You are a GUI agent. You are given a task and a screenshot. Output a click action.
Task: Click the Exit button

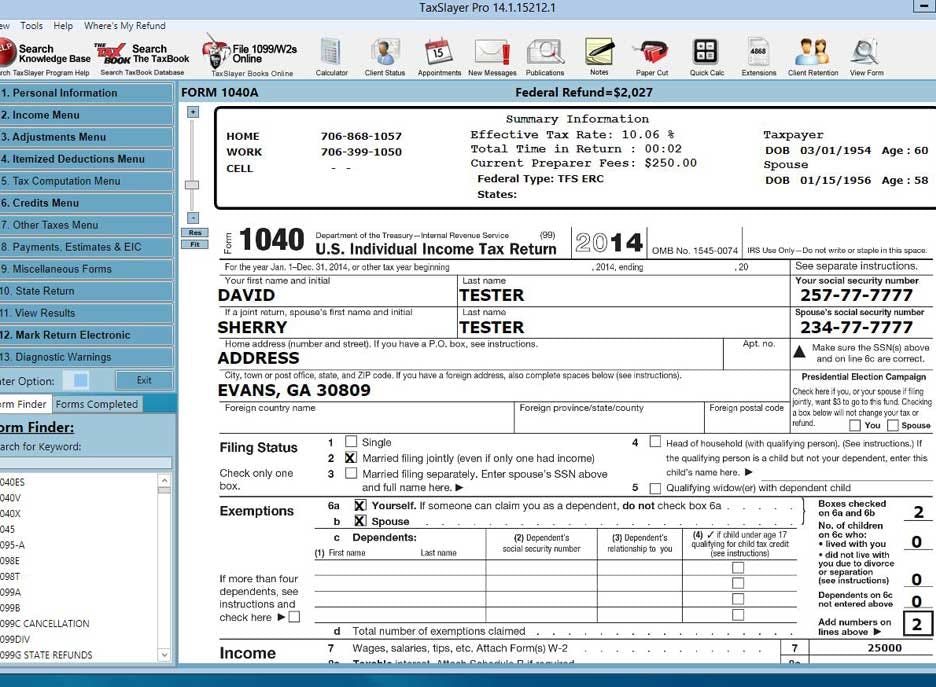(146, 380)
